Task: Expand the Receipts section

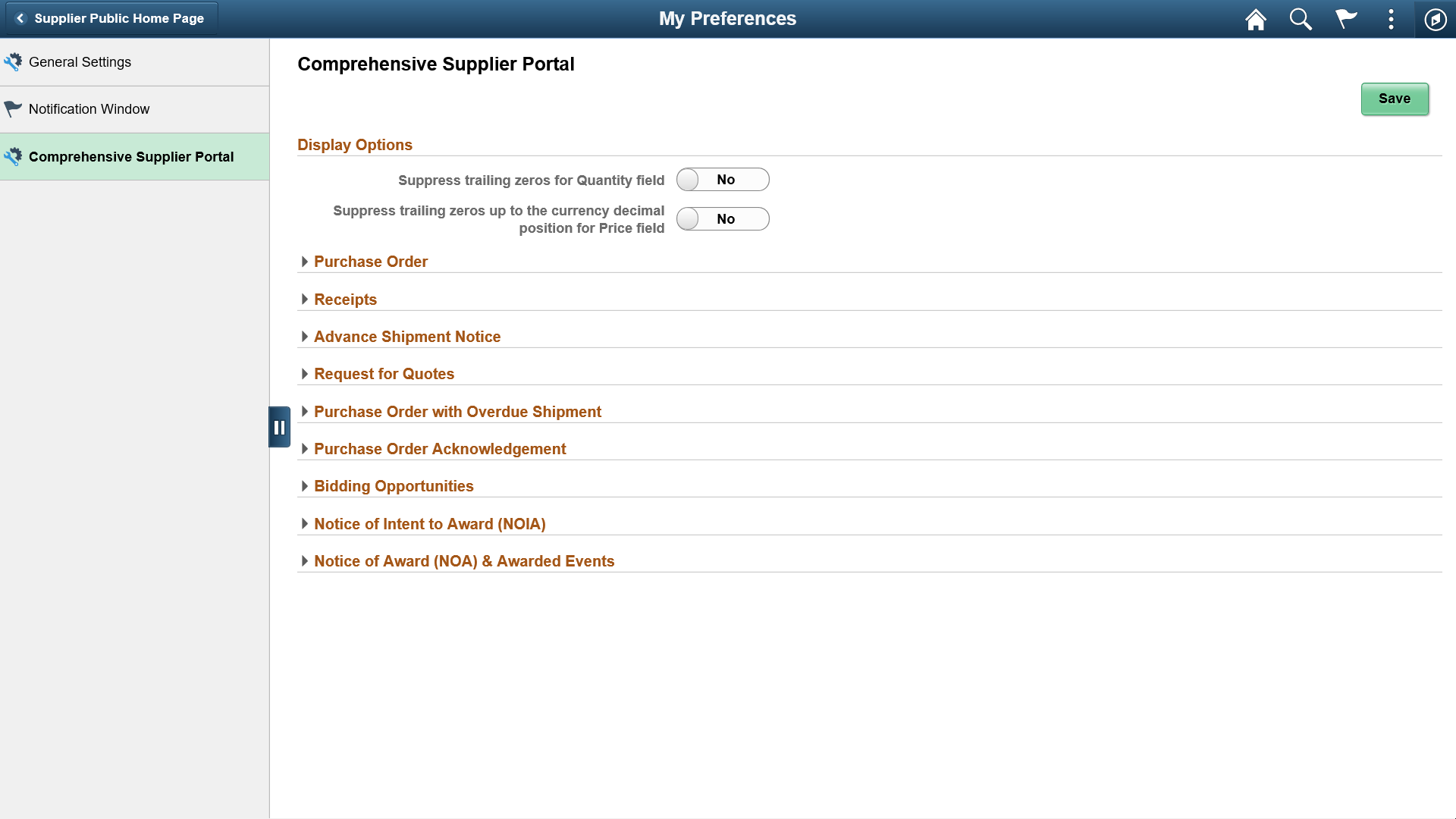Action: (x=306, y=298)
